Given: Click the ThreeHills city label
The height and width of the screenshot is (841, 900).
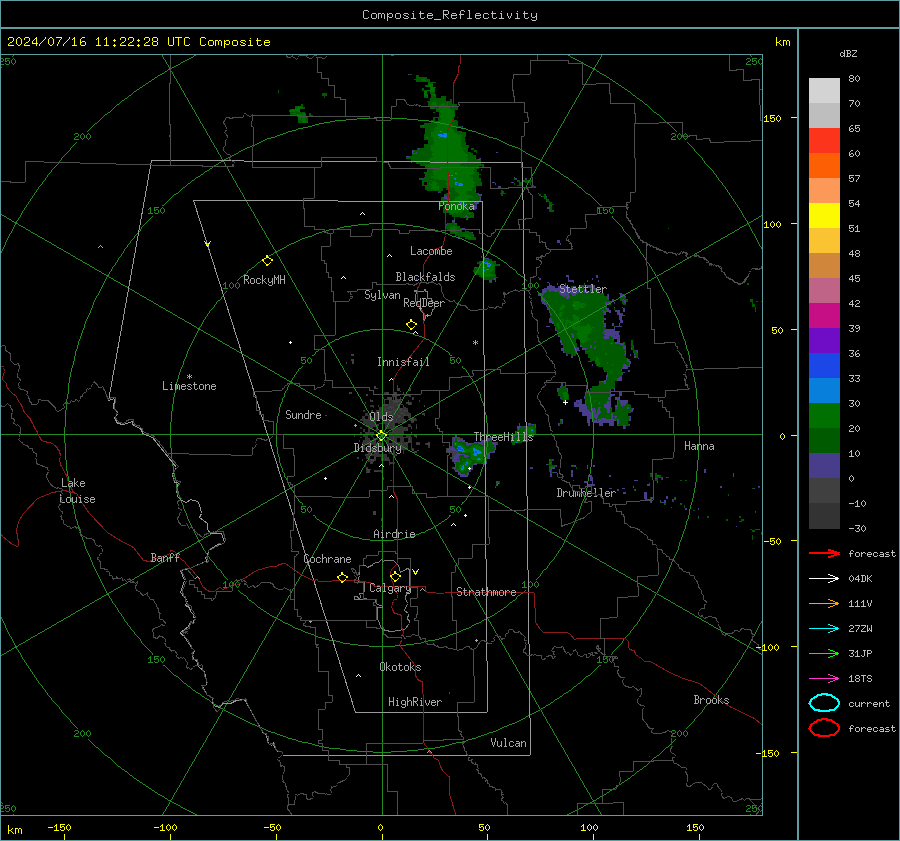Looking at the screenshot, I should pos(503,437).
